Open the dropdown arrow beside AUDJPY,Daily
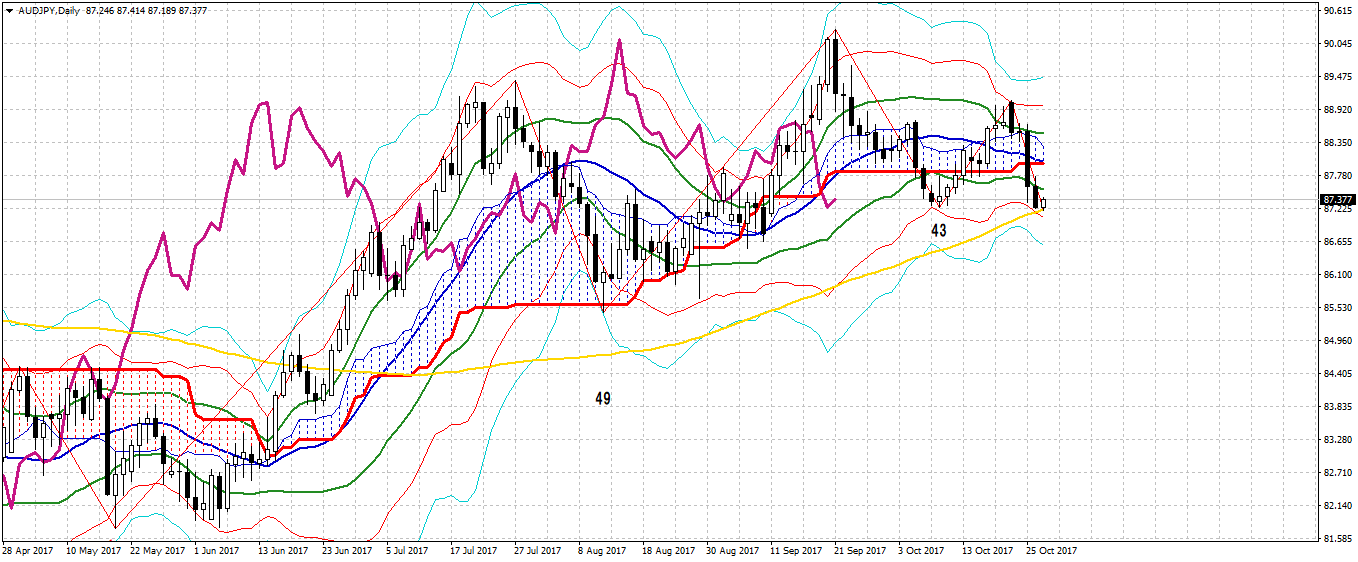The image size is (1358, 562). (9, 9)
